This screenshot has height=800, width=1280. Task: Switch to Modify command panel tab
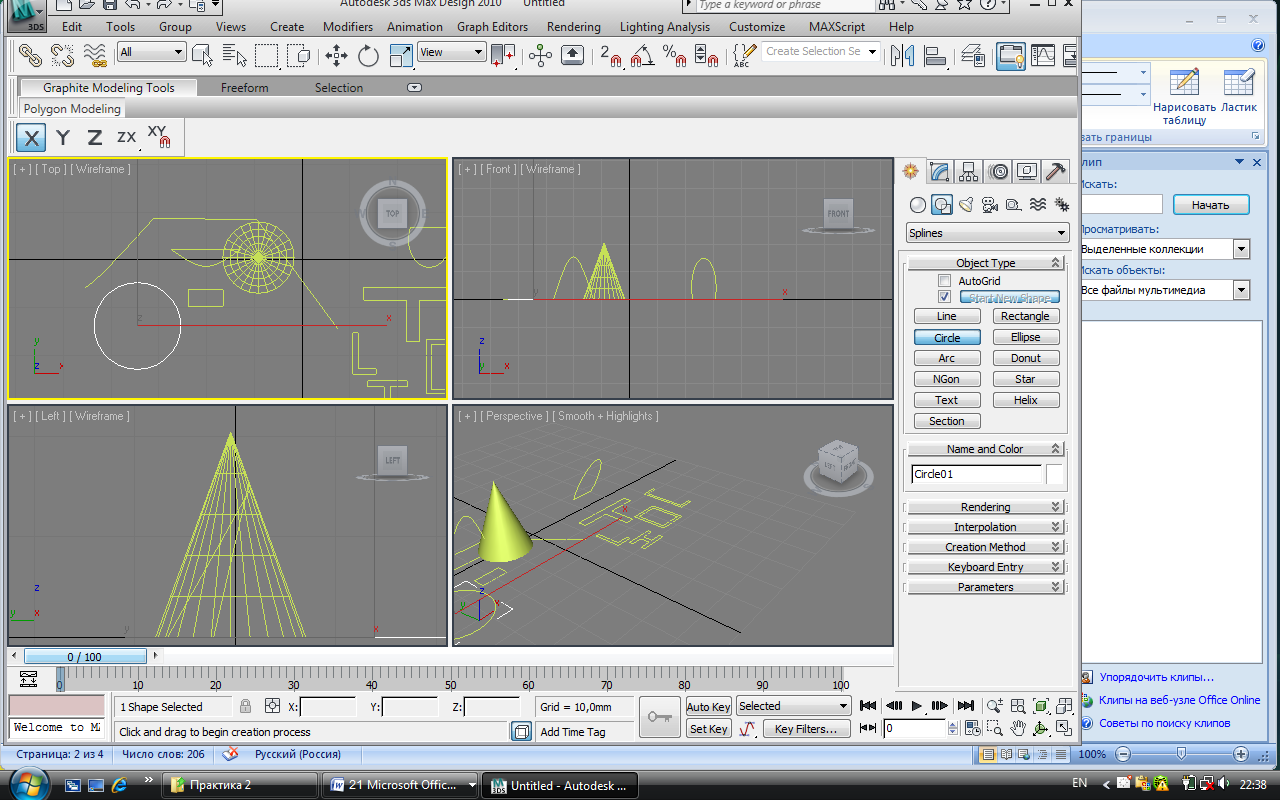[939, 172]
